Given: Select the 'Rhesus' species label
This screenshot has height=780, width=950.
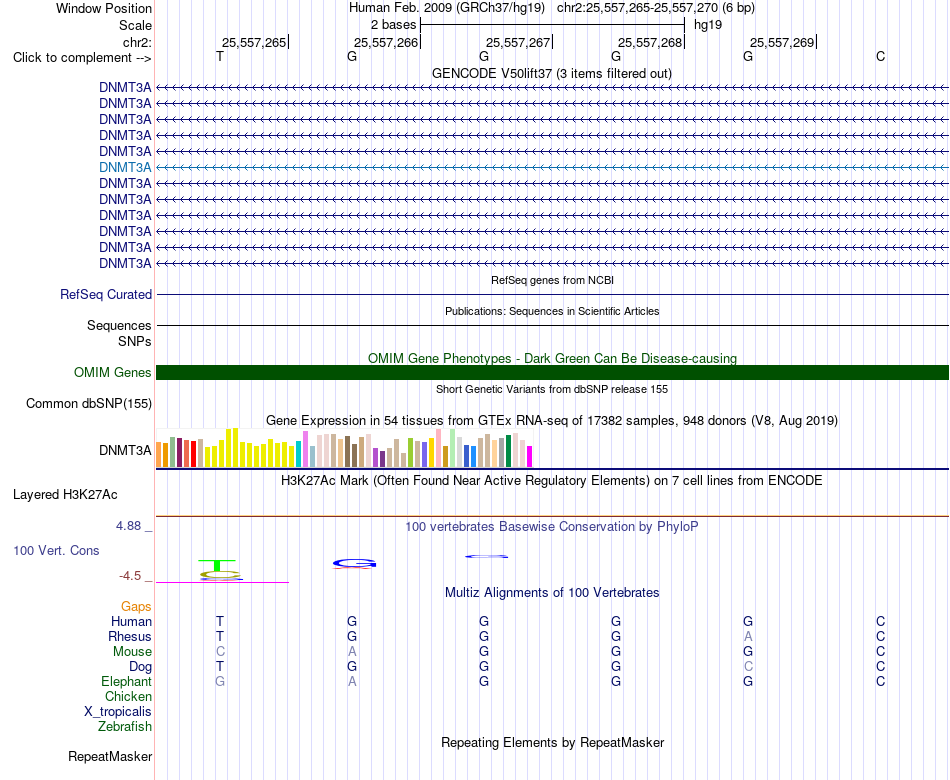Looking at the screenshot, I should [130, 636].
